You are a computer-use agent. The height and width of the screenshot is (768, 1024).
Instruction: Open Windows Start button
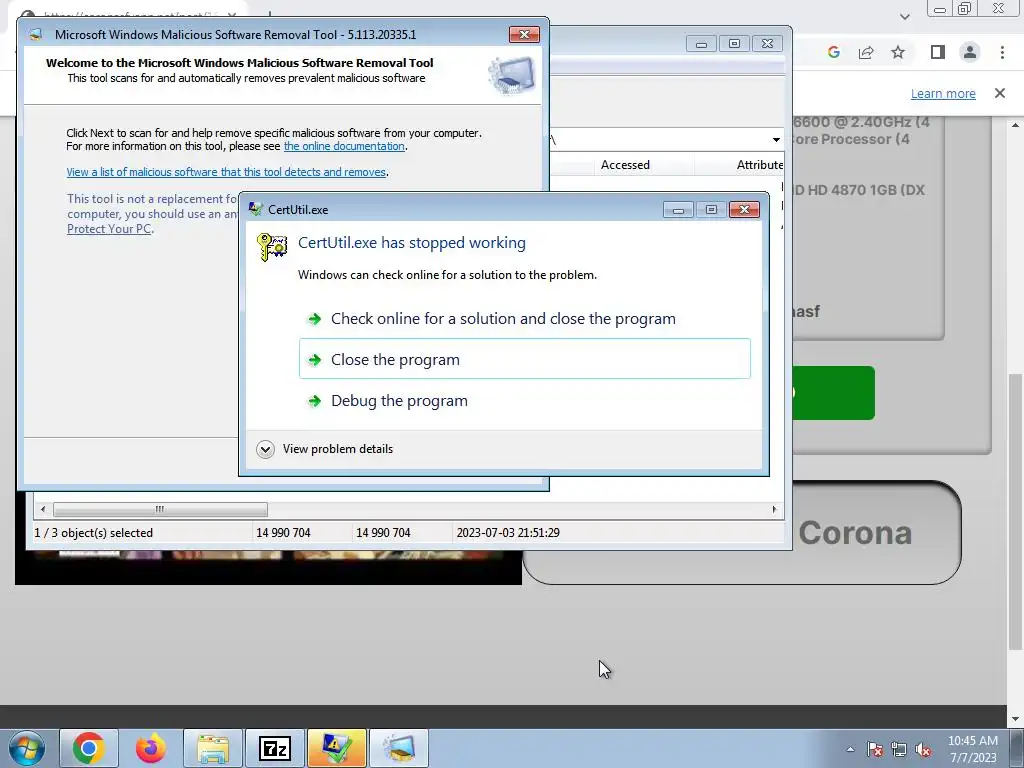point(27,748)
